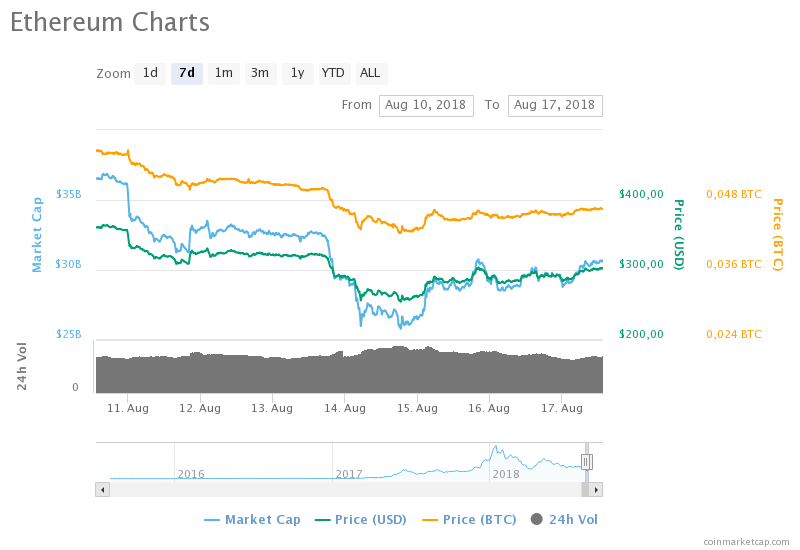Click the navigator scroll left arrow
The width and height of the screenshot is (800, 550).
[101, 489]
